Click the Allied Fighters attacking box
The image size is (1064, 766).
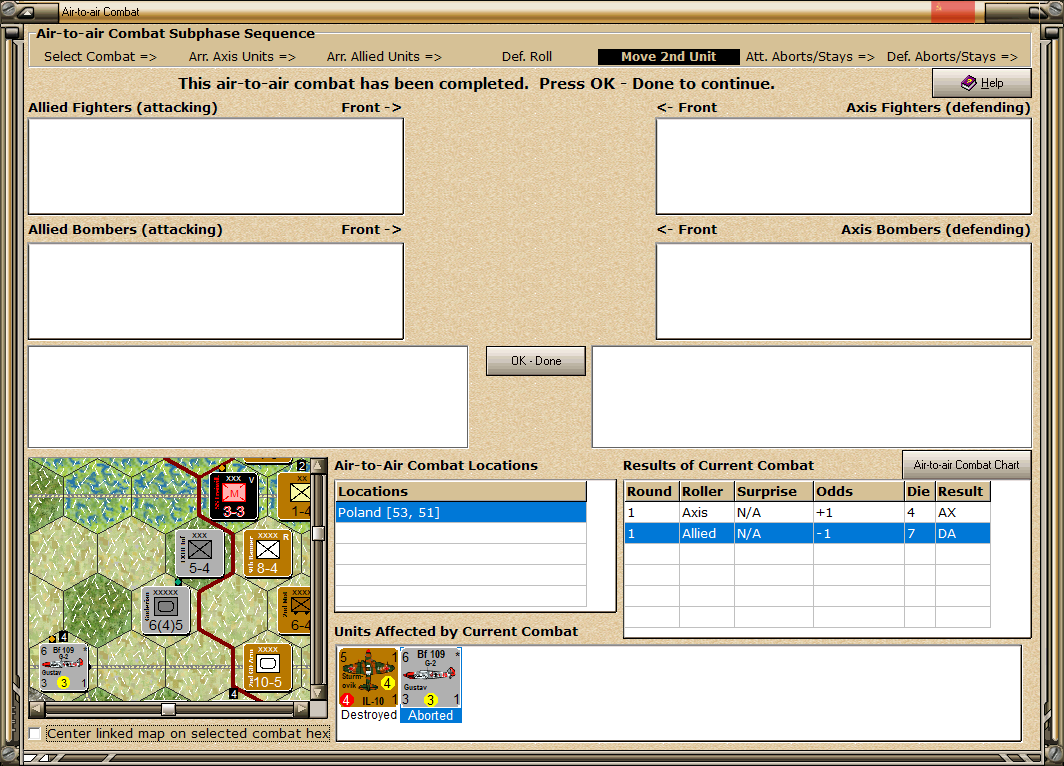[x=216, y=166]
